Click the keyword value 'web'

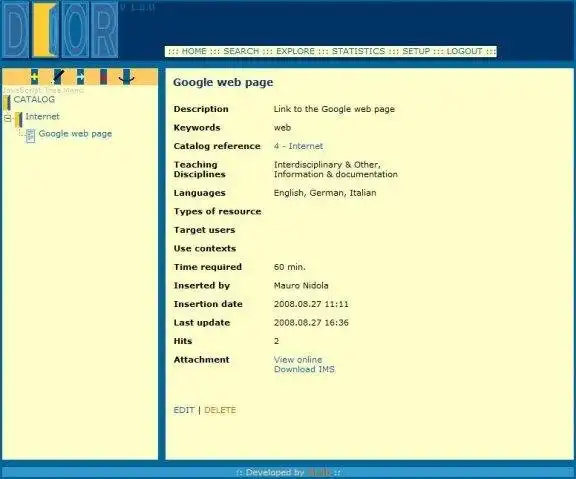click(282, 127)
